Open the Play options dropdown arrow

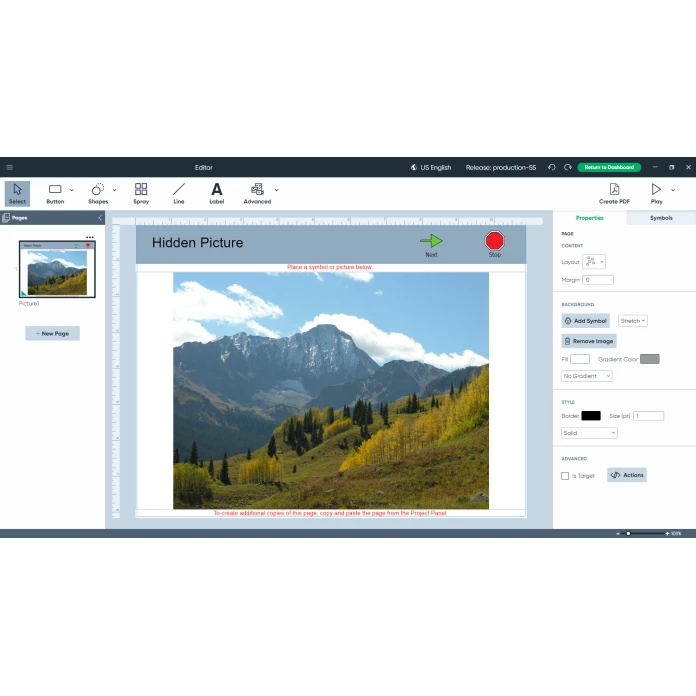(x=673, y=190)
